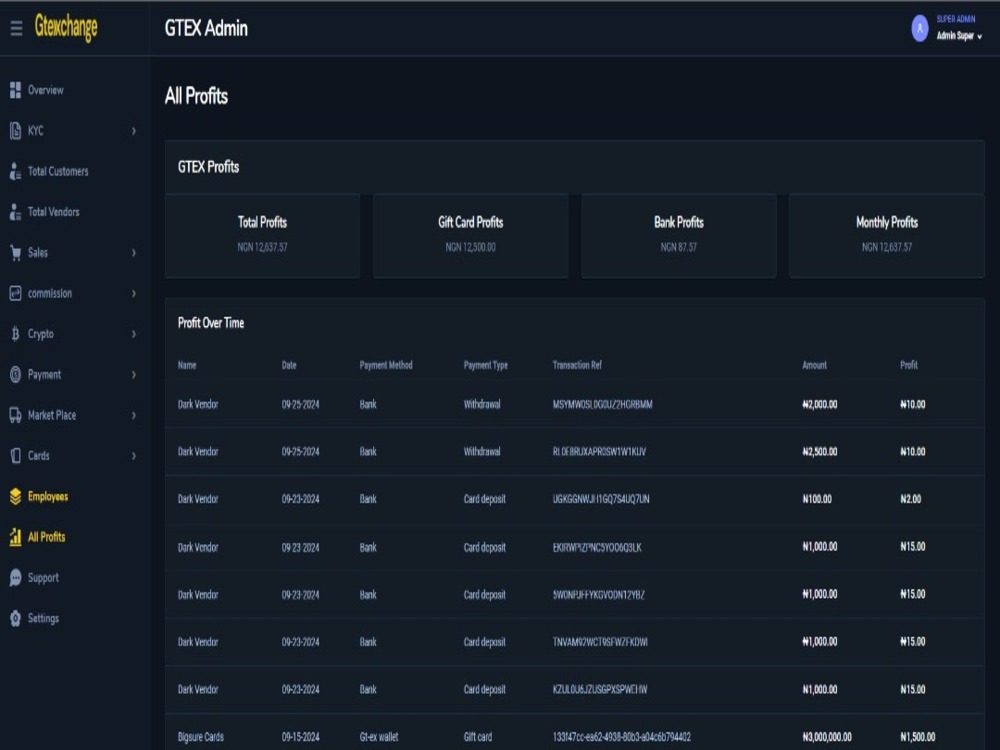
Task: Expand the Payment submenu chevron
Action: tap(133, 374)
